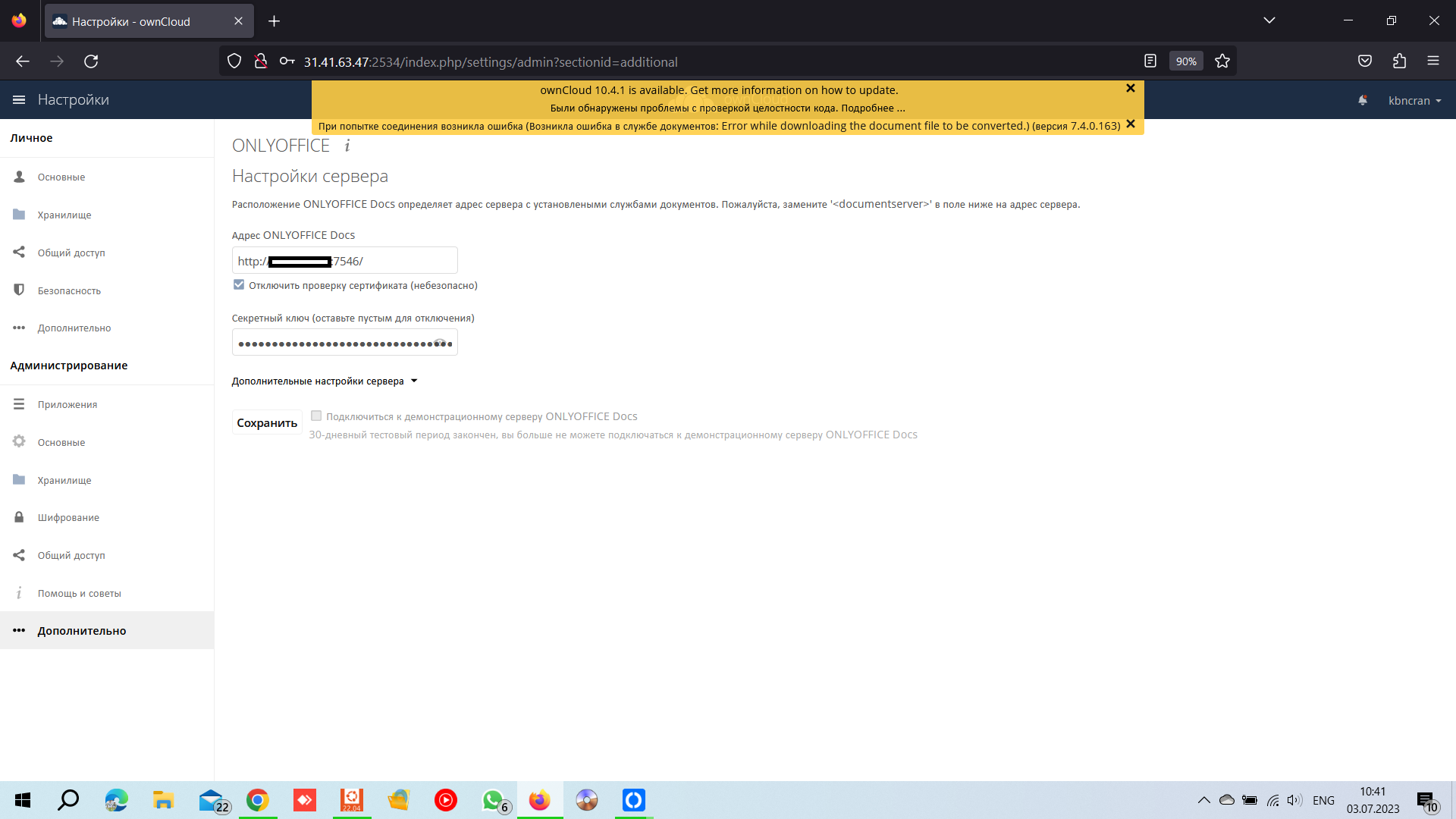Open the Firefox application menu
Image resolution: width=1456 pixels, height=819 pixels.
[1433, 61]
